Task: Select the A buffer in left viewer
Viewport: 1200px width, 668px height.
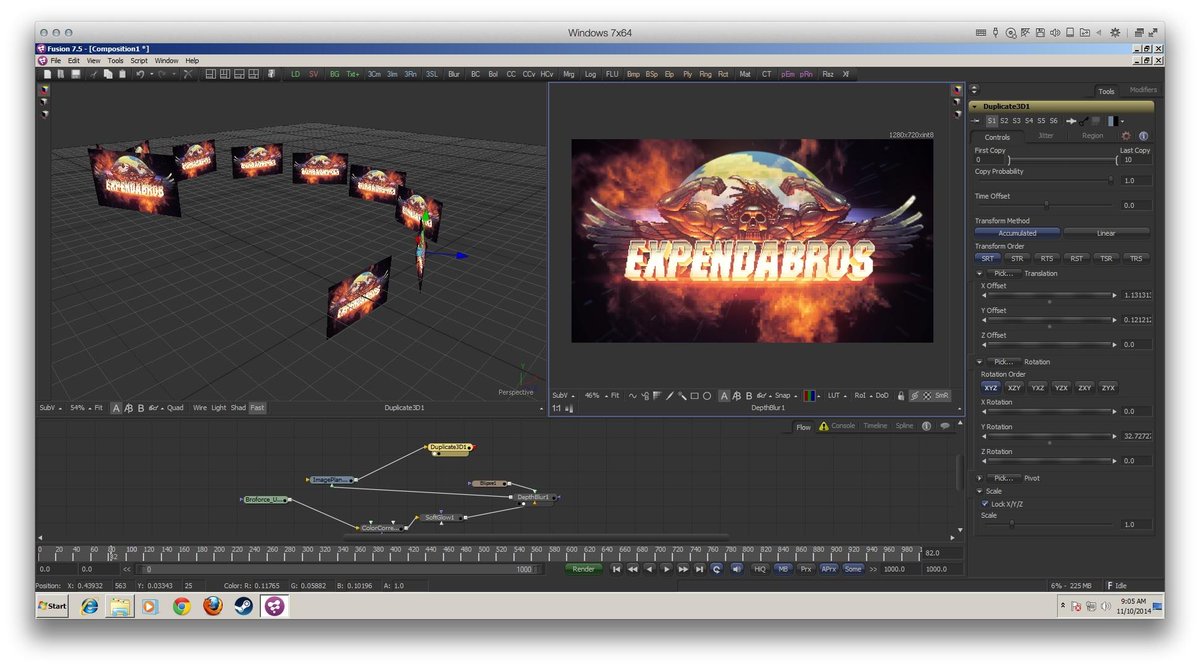Action: coord(116,408)
